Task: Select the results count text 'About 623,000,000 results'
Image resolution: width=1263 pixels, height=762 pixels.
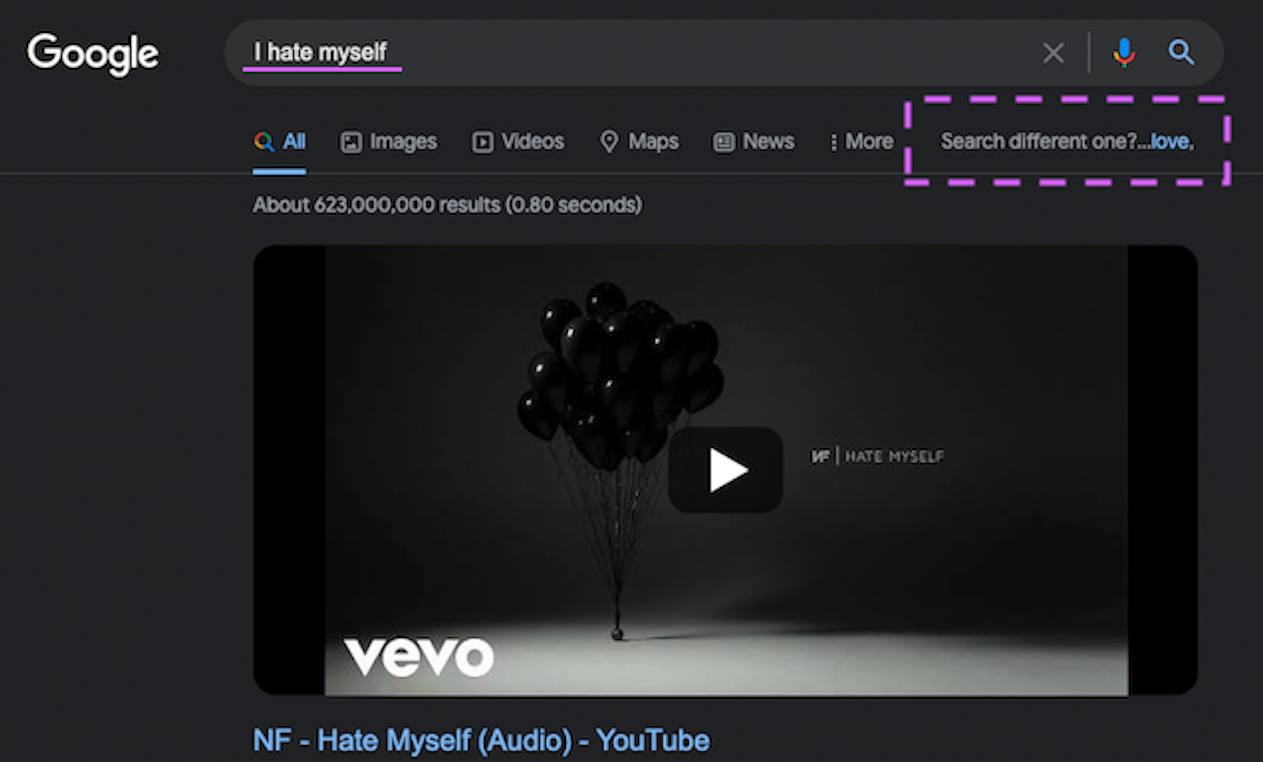Action: click(376, 205)
